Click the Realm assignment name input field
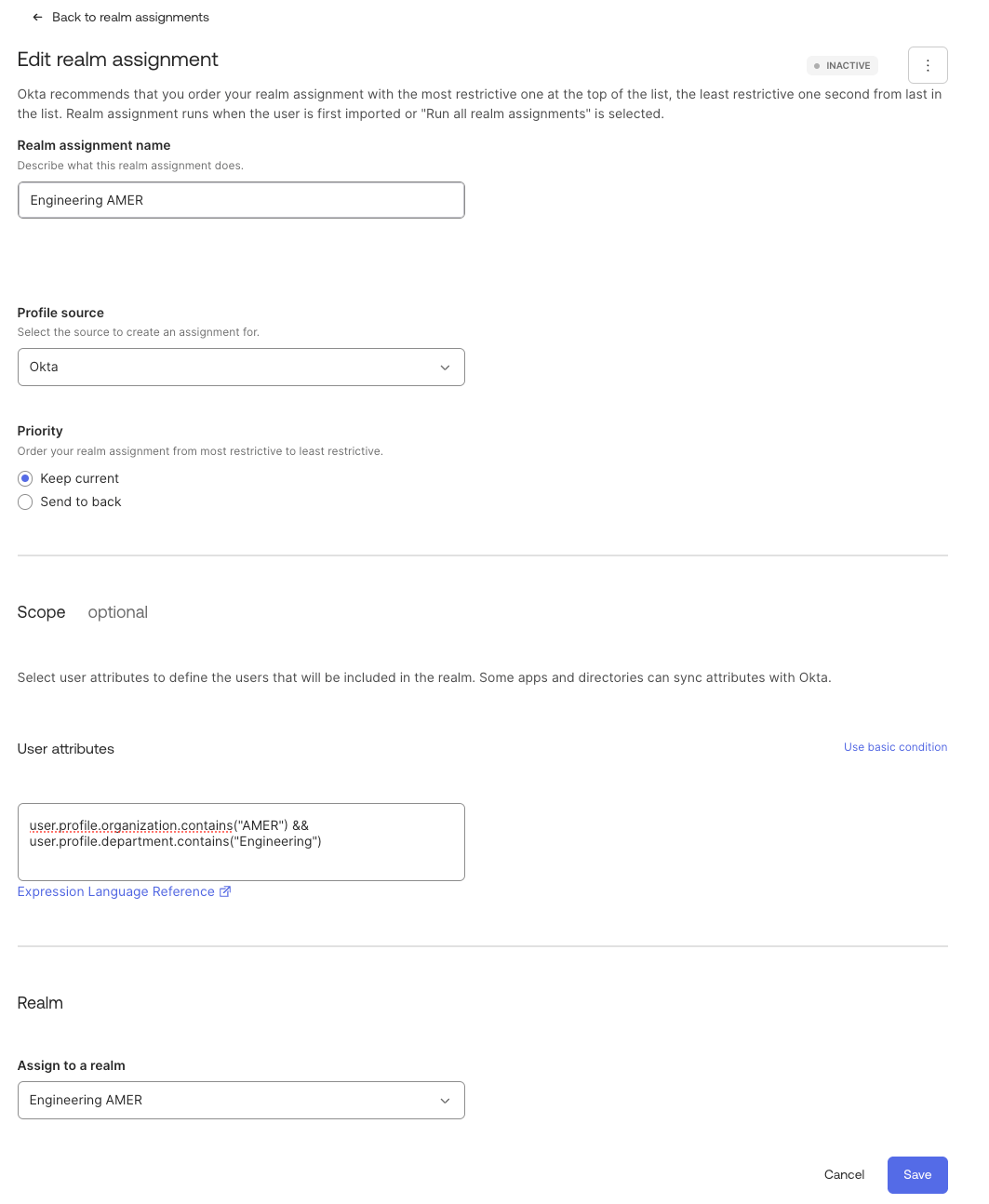 (240, 200)
